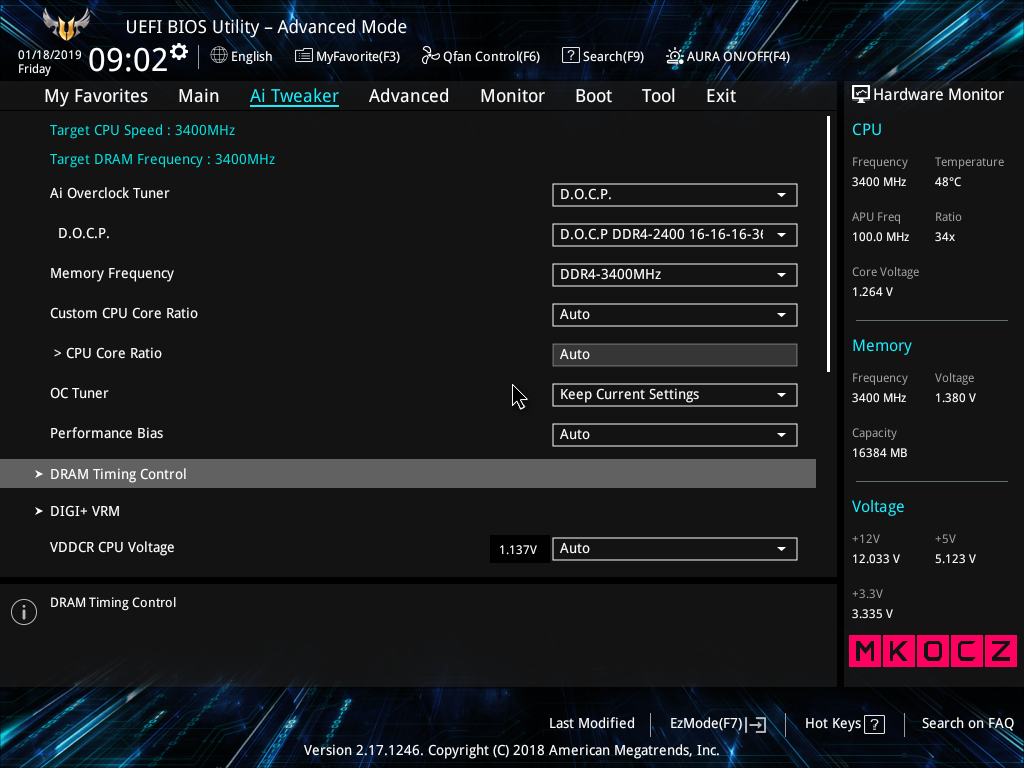Click the Search(F9) label
Image resolution: width=1024 pixels, height=768 pixels.
tap(613, 57)
